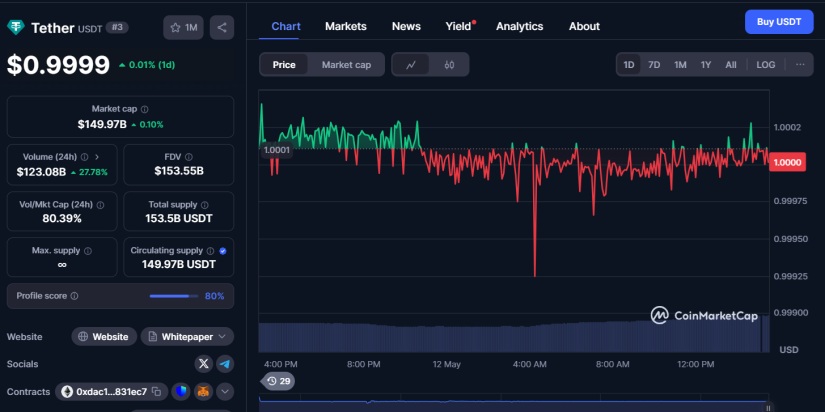Screen dimensions: 825x412
Task: Open the Yield tab
Action: [x=458, y=26]
